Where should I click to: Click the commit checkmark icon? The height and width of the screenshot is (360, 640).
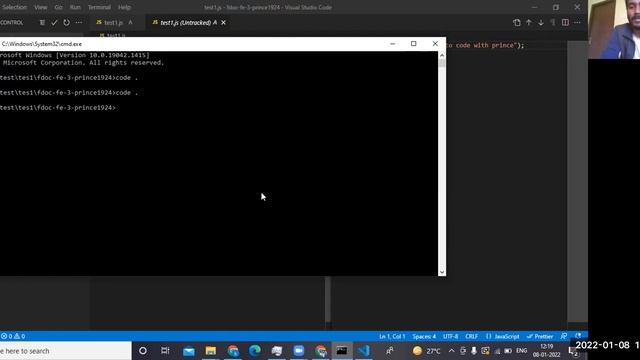[54, 22]
